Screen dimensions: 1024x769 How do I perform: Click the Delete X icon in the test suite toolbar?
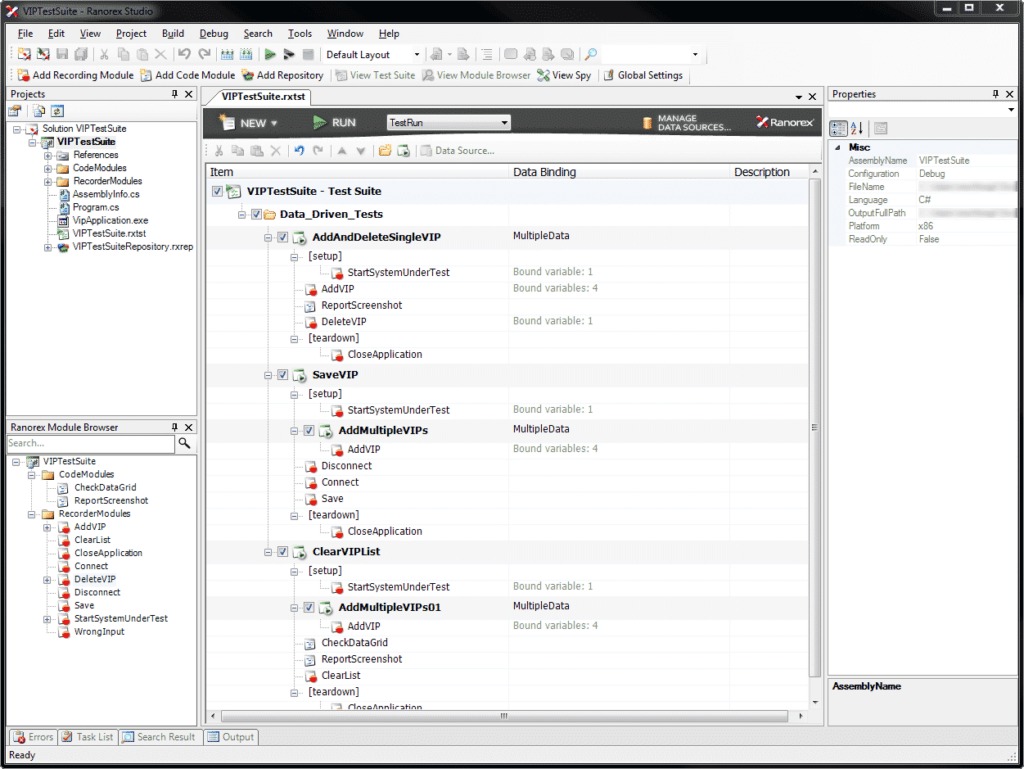tap(276, 151)
